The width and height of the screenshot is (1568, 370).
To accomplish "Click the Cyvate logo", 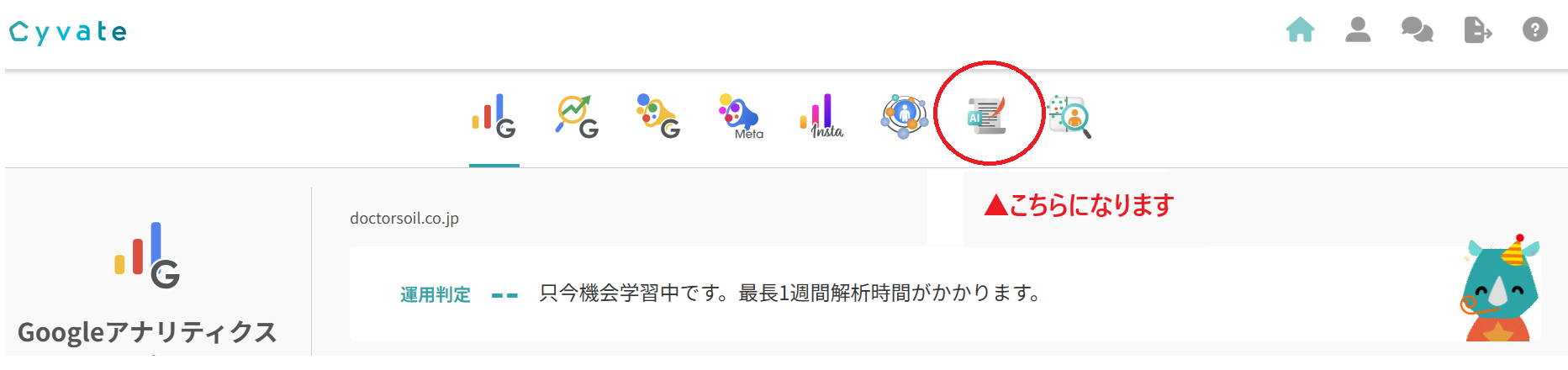I will click(68, 32).
